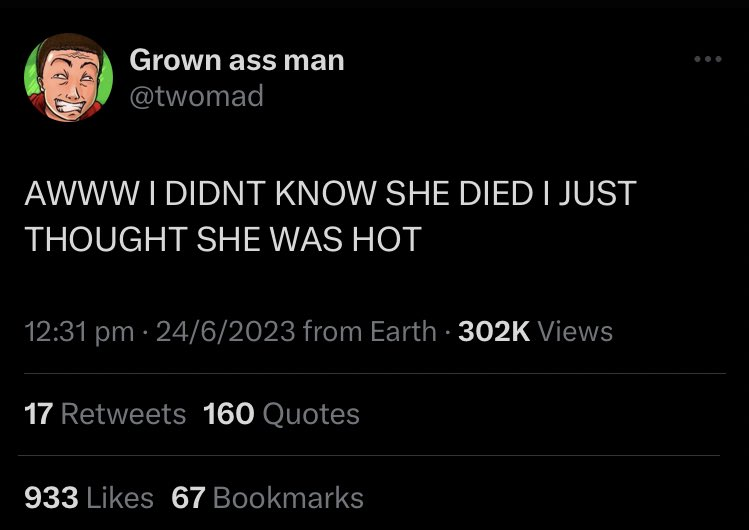Screen dimensions: 749x530
Task: Click the Views label
Action: pyautogui.click(x=575, y=331)
